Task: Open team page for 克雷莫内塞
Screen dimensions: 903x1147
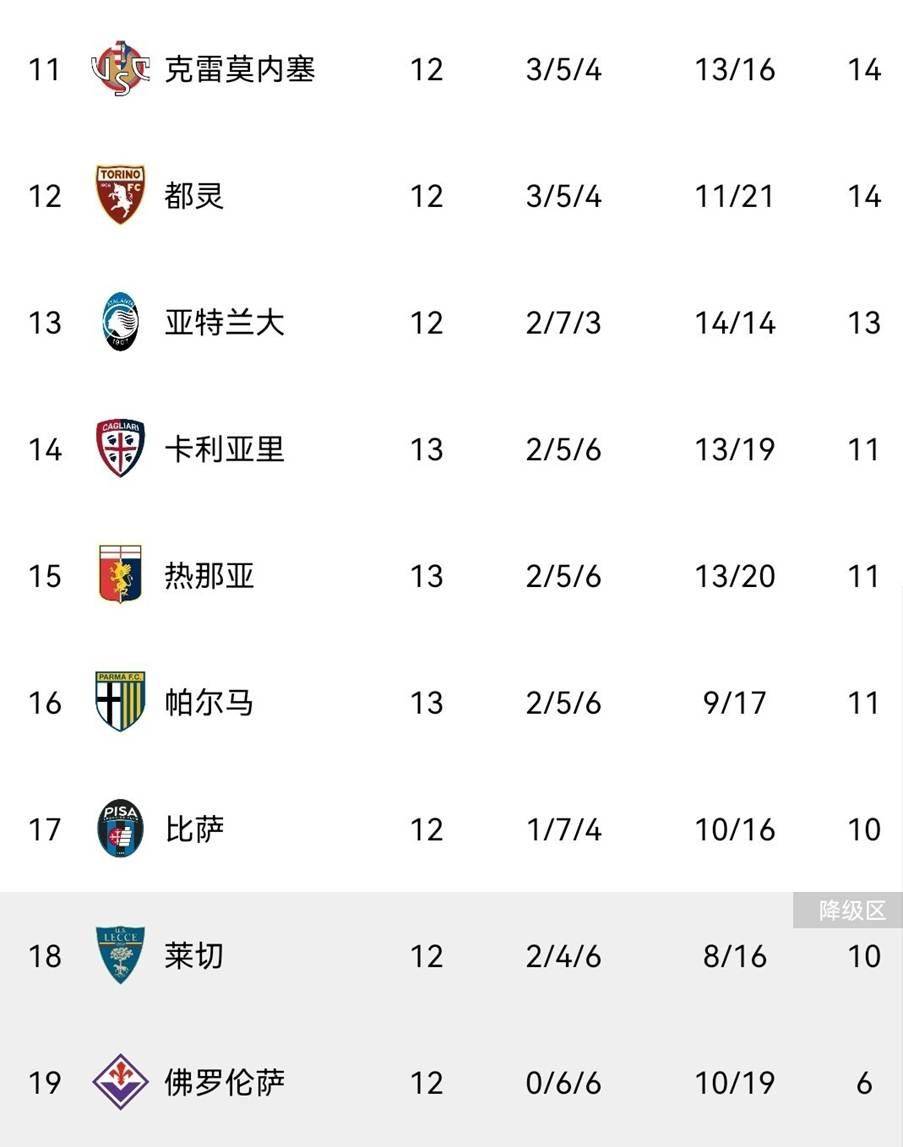Action: 239,69
